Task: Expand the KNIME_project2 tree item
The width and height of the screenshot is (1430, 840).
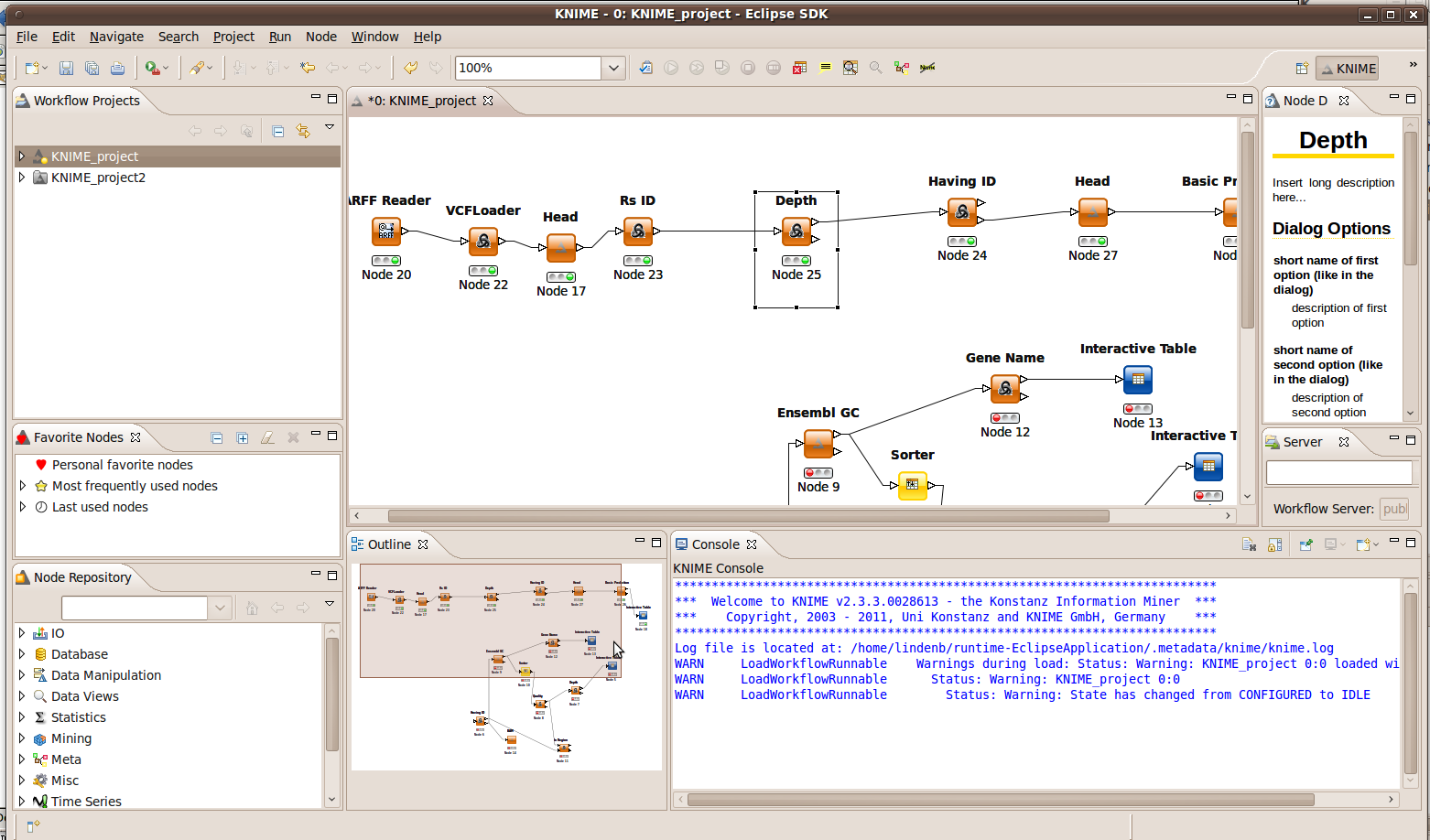Action: click(22, 178)
